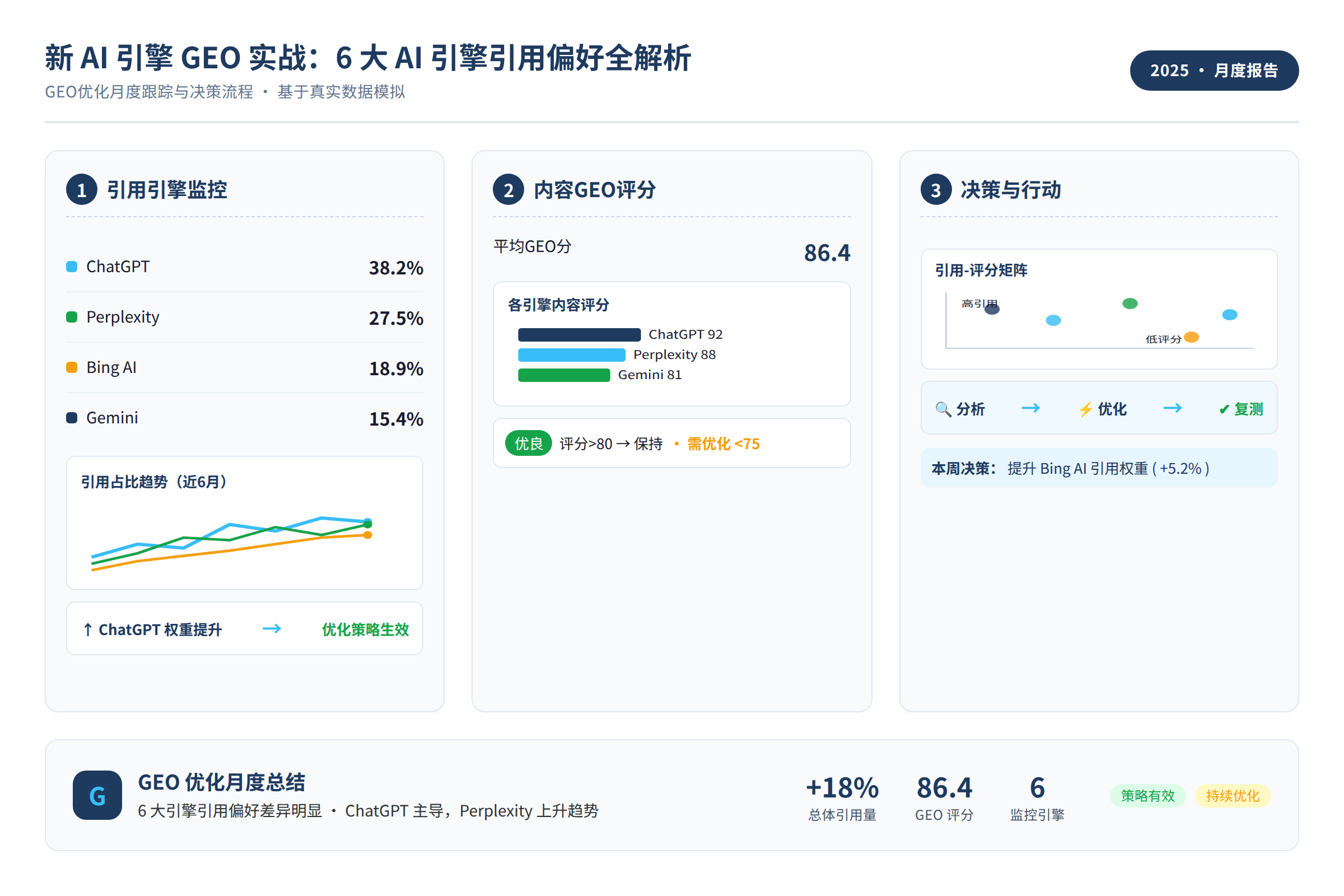
Task: Click the 86.4 figure above GEO 评分
Action: click(x=944, y=787)
